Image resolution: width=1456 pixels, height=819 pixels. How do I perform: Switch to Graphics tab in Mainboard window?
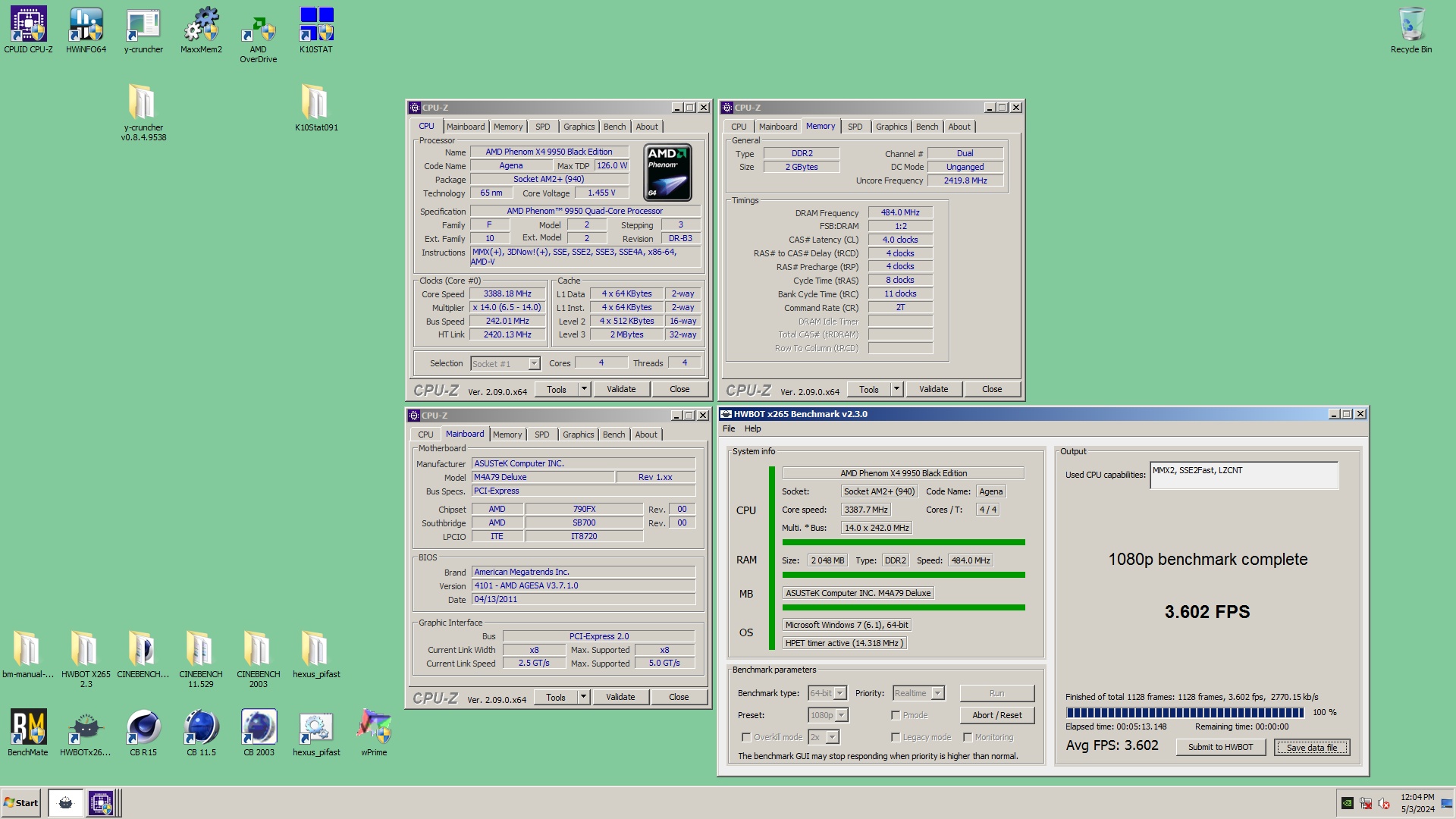pyautogui.click(x=578, y=435)
